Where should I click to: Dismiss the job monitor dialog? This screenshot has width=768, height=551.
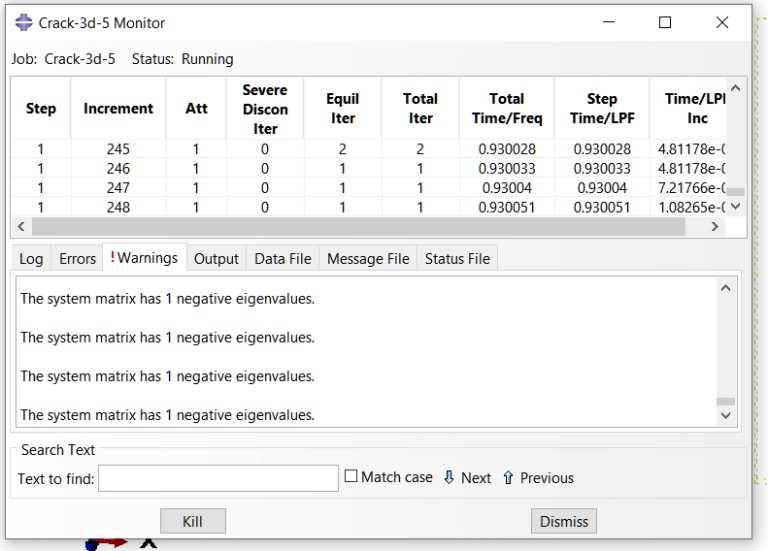(x=564, y=521)
